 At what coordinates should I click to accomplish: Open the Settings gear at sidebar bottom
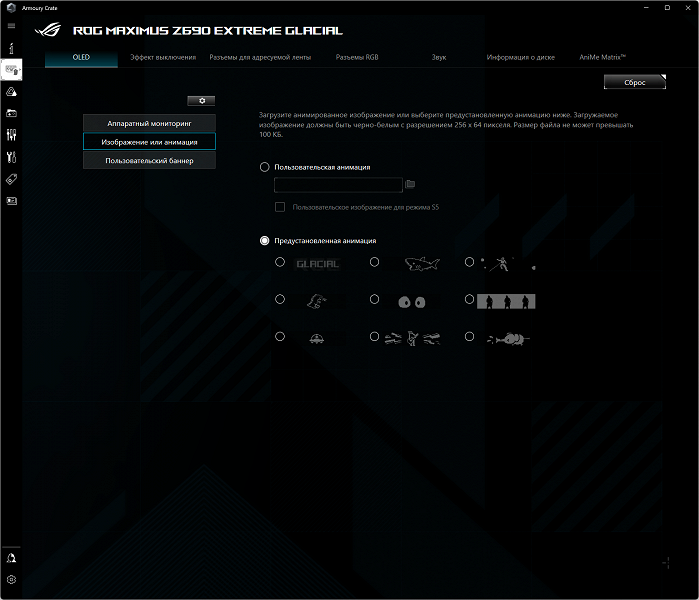11,579
